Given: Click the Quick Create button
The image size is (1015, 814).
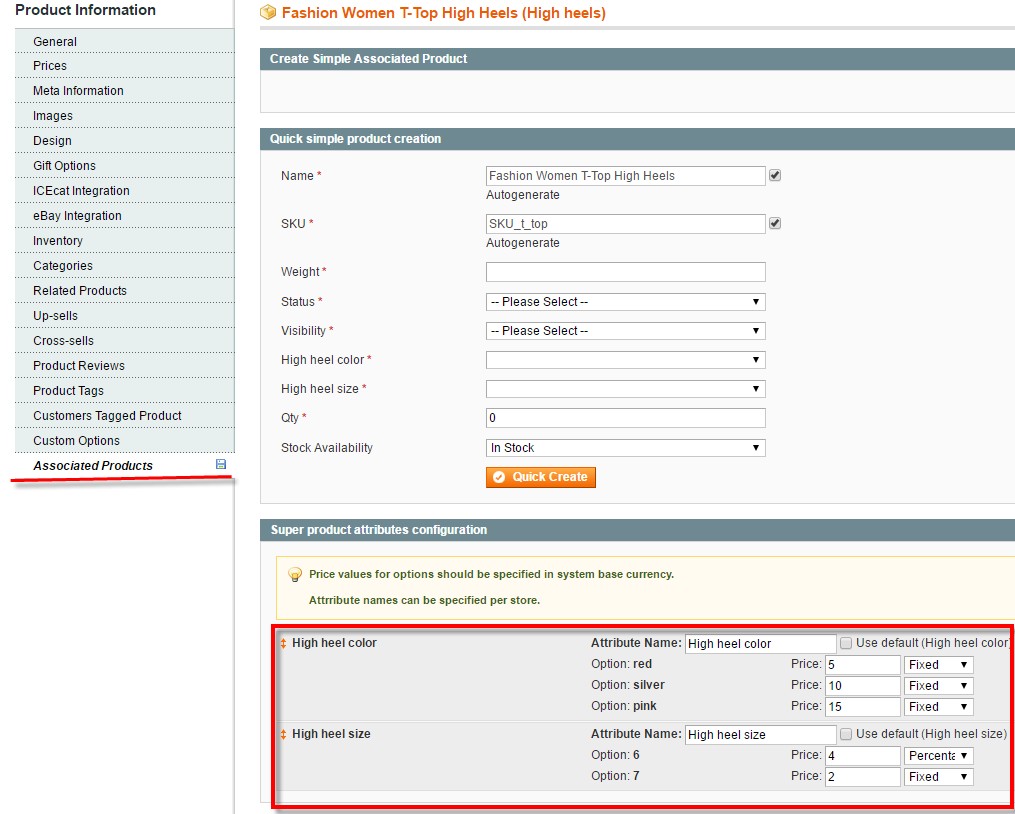Looking at the screenshot, I should point(540,477).
